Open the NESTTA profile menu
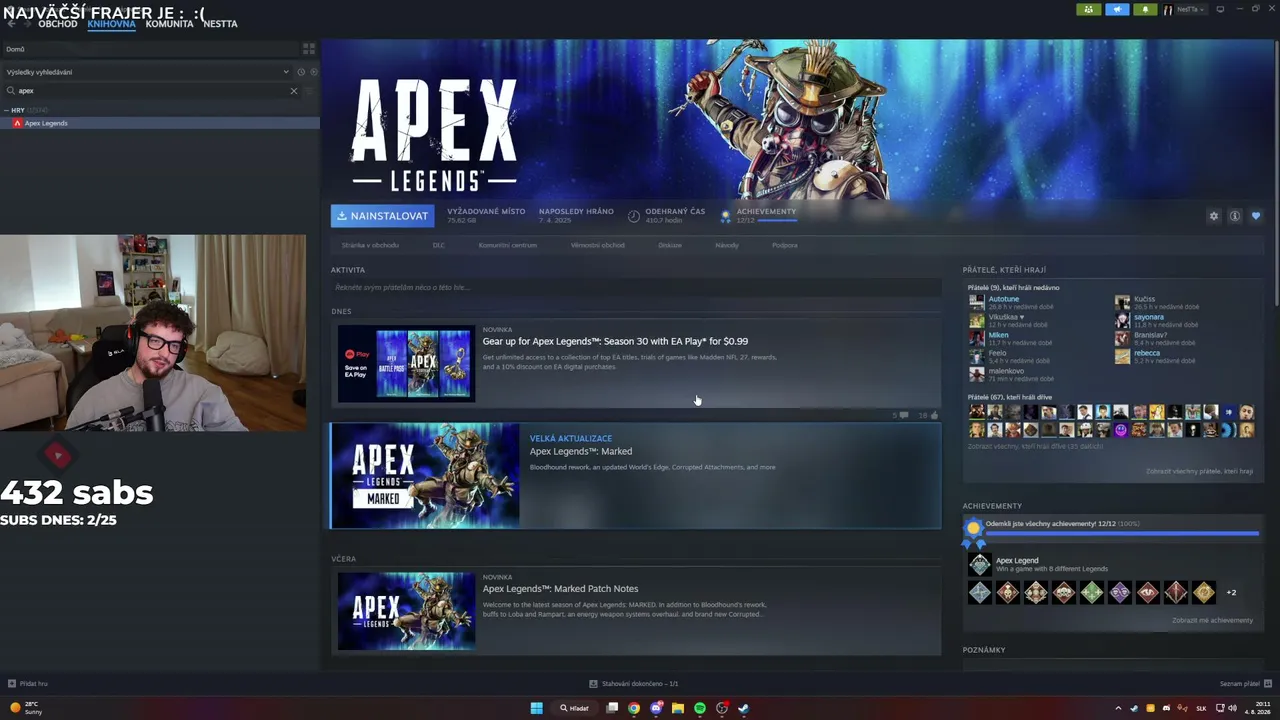The height and width of the screenshot is (720, 1280). coord(220,24)
